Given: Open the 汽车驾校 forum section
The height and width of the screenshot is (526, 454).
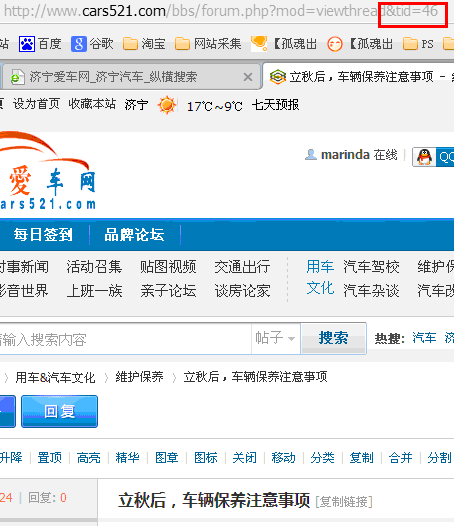Looking at the screenshot, I should (x=371, y=267).
